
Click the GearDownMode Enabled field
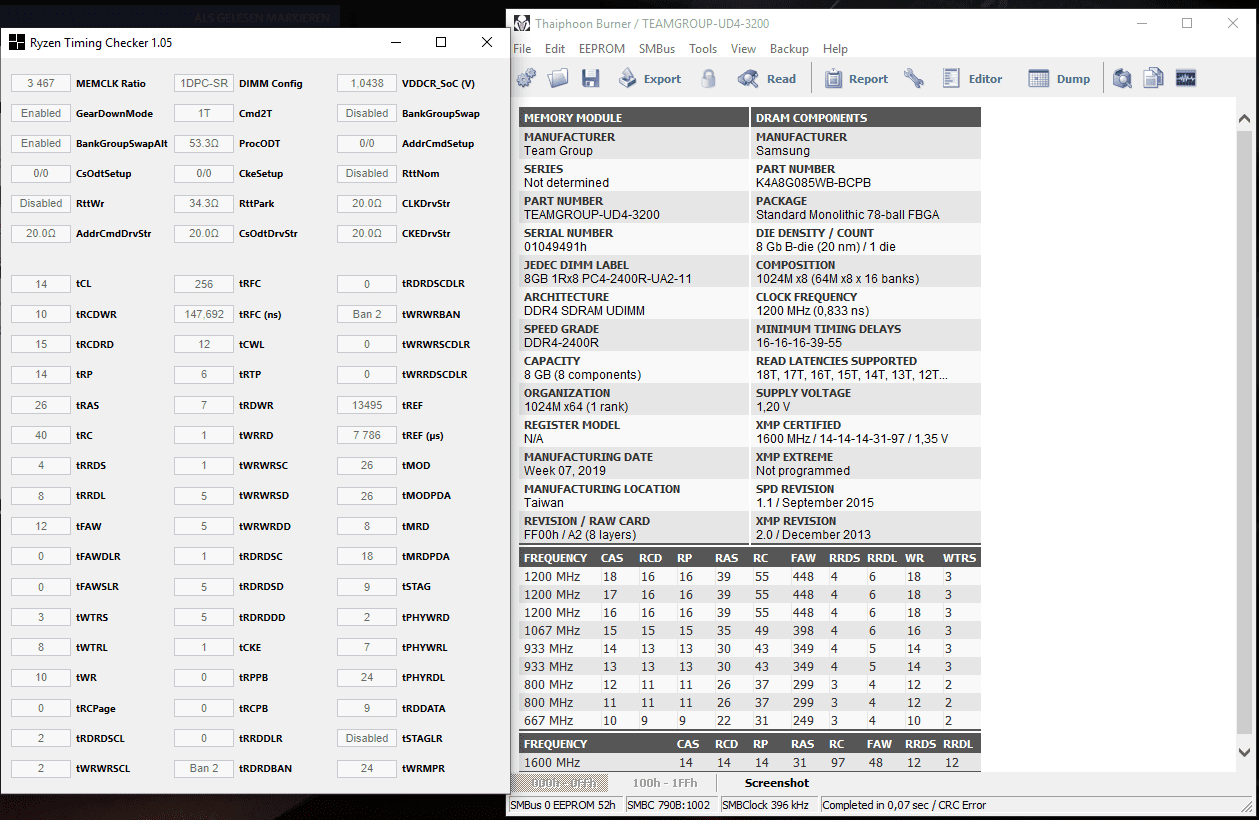click(x=41, y=113)
